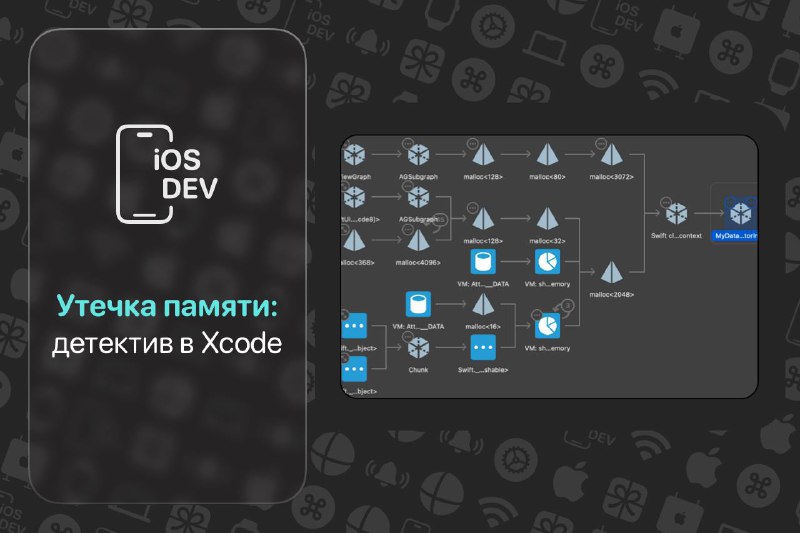Select the malloc<3072> node
800x533 pixels.
[611, 154]
